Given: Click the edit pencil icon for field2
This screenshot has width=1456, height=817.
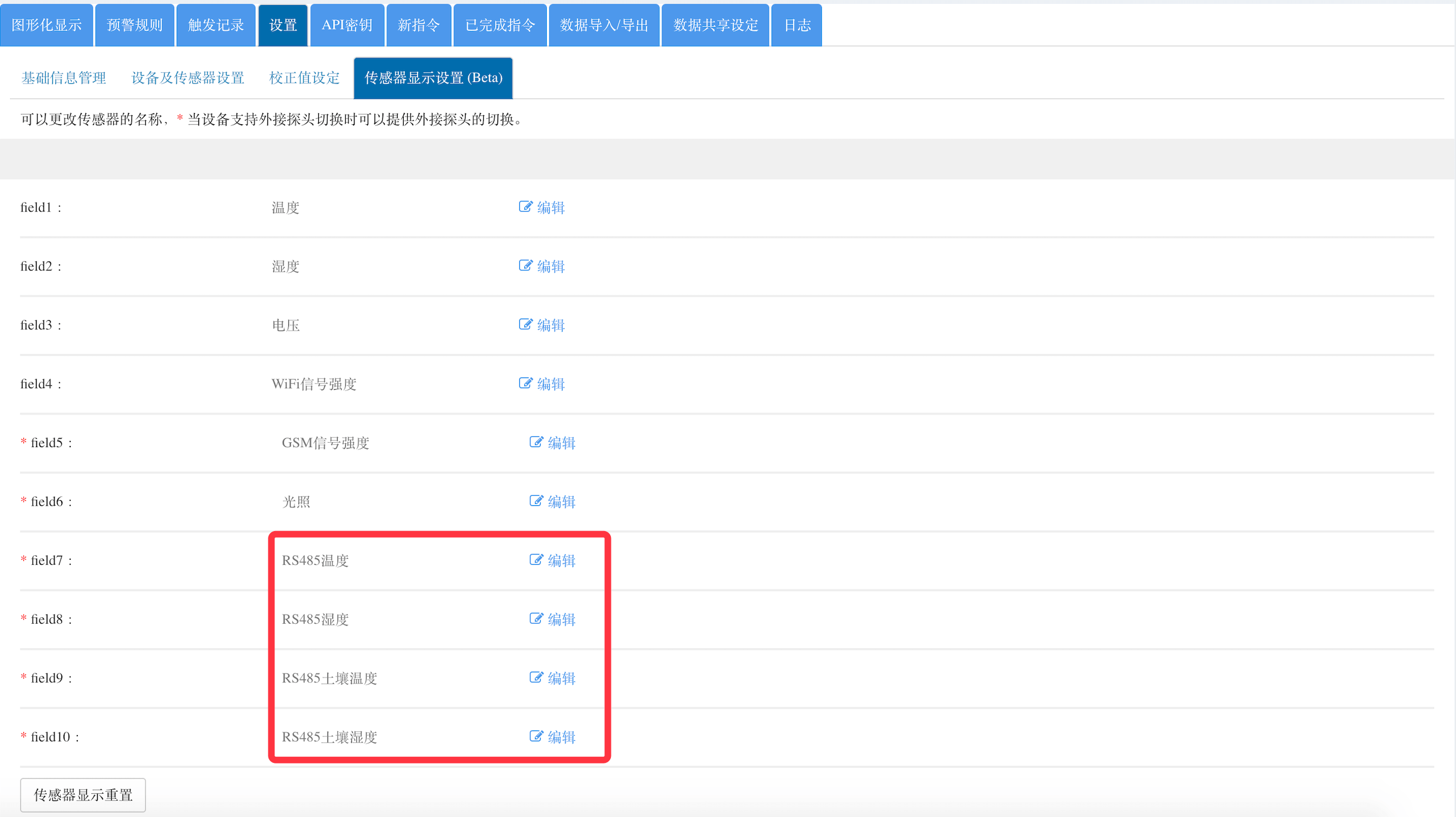Looking at the screenshot, I should (526, 266).
